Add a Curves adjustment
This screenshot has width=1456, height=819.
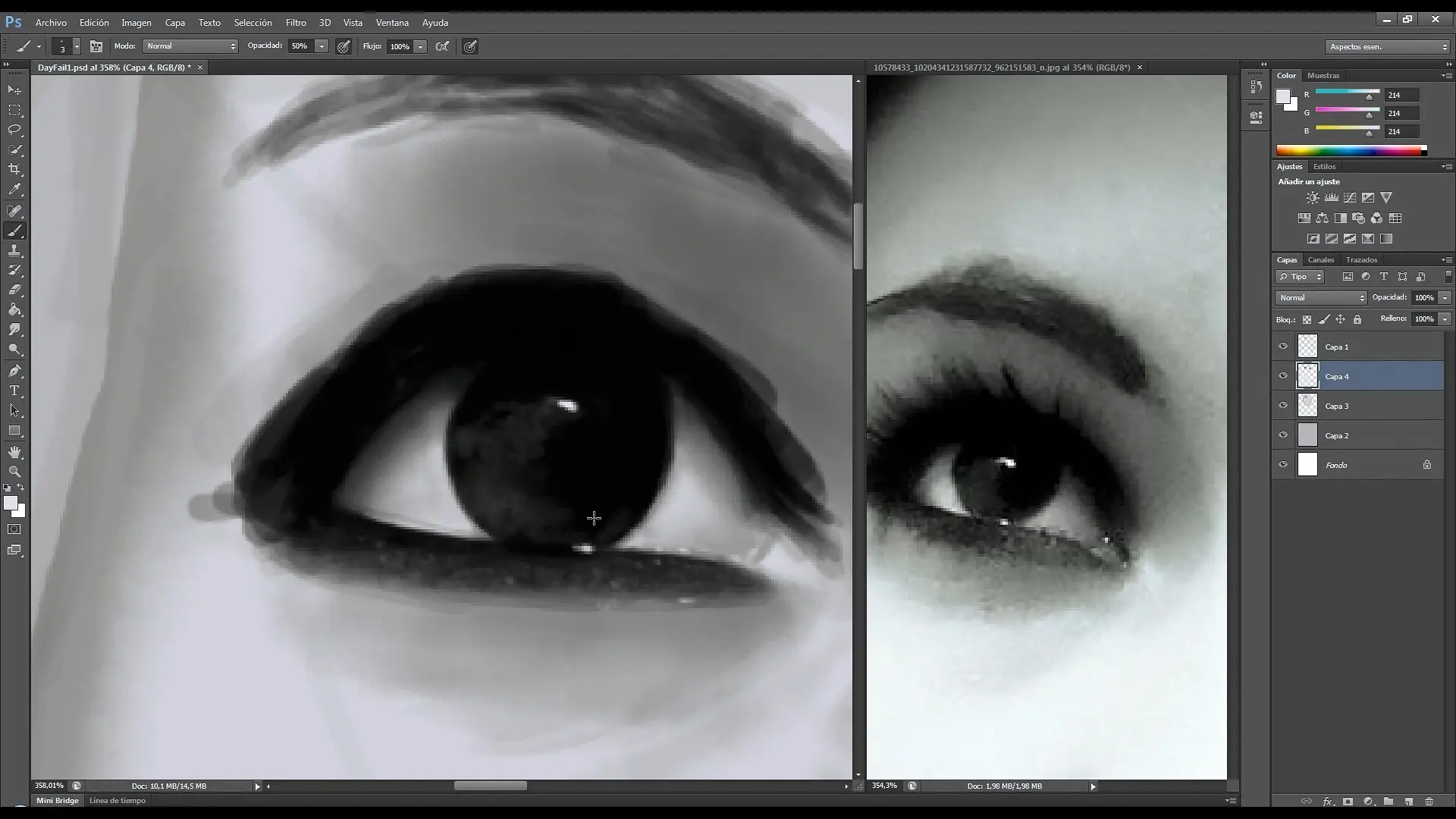pos(1350,197)
